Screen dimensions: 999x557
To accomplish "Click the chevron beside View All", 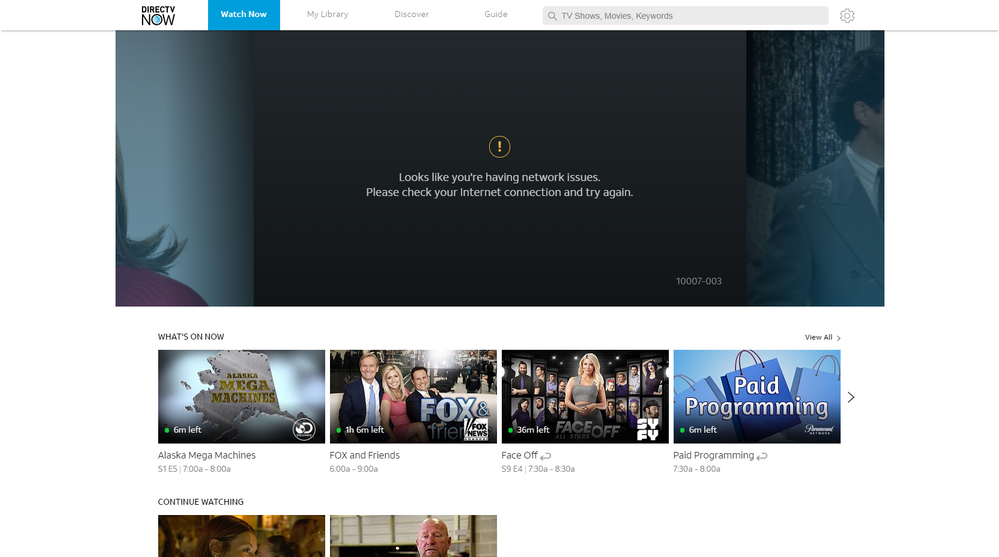I will [x=838, y=338].
